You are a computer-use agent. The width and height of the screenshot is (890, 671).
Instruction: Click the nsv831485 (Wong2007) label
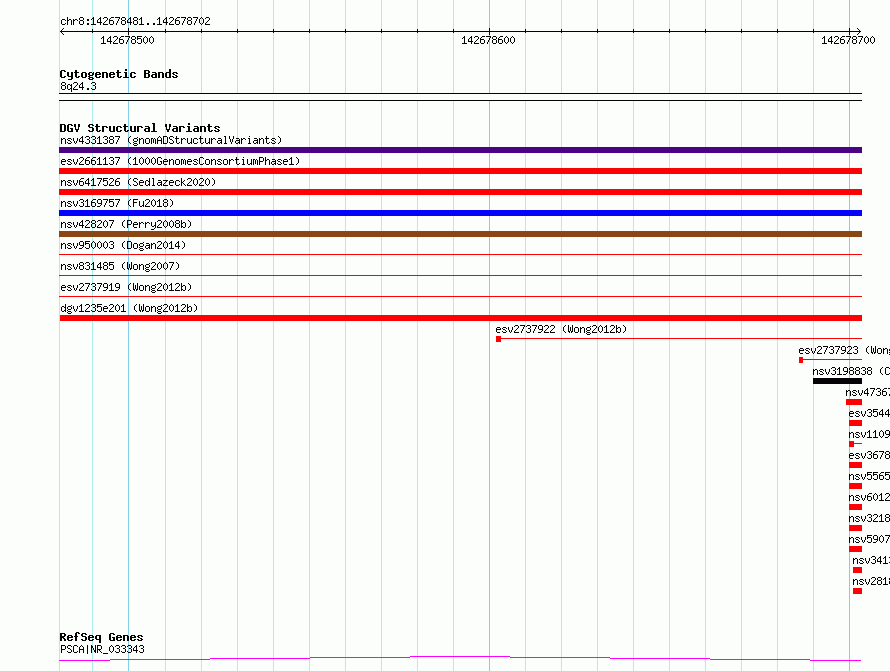click(120, 266)
